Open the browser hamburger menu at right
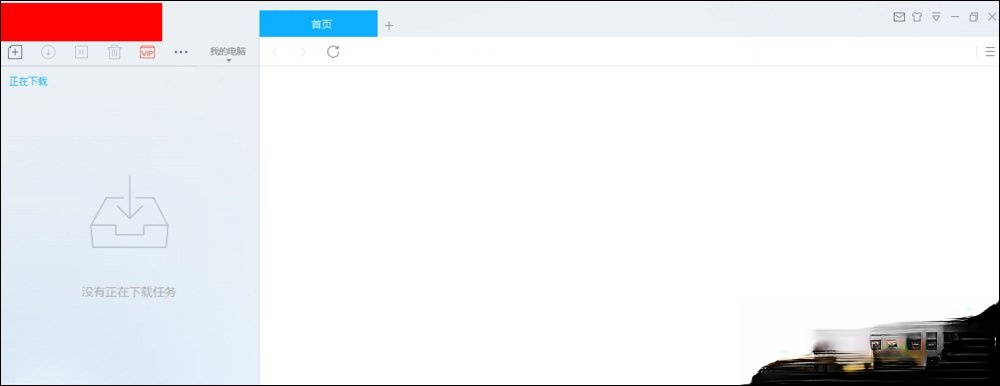The width and height of the screenshot is (1000, 386). [x=990, y=52]
